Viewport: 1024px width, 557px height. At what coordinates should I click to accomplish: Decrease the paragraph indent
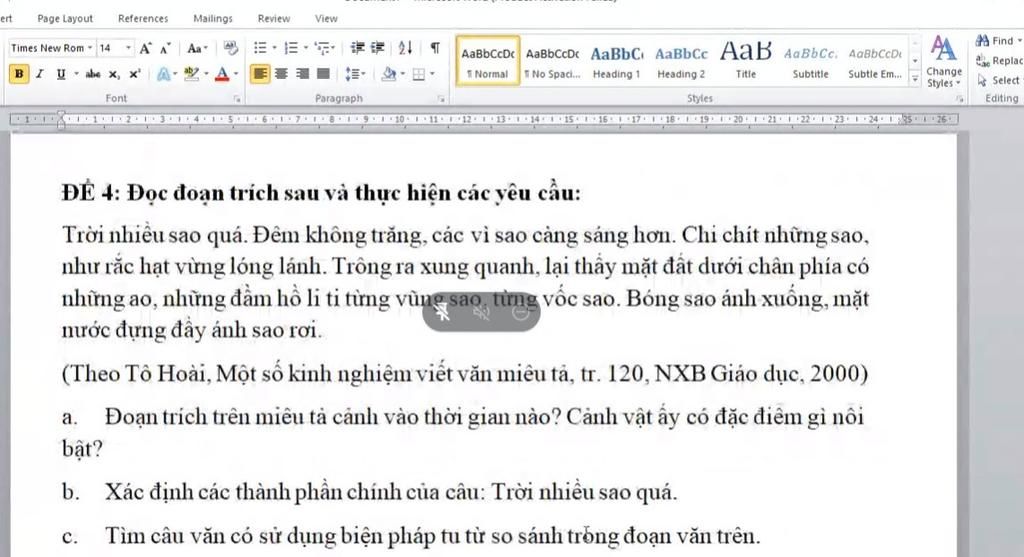(358, 48)
